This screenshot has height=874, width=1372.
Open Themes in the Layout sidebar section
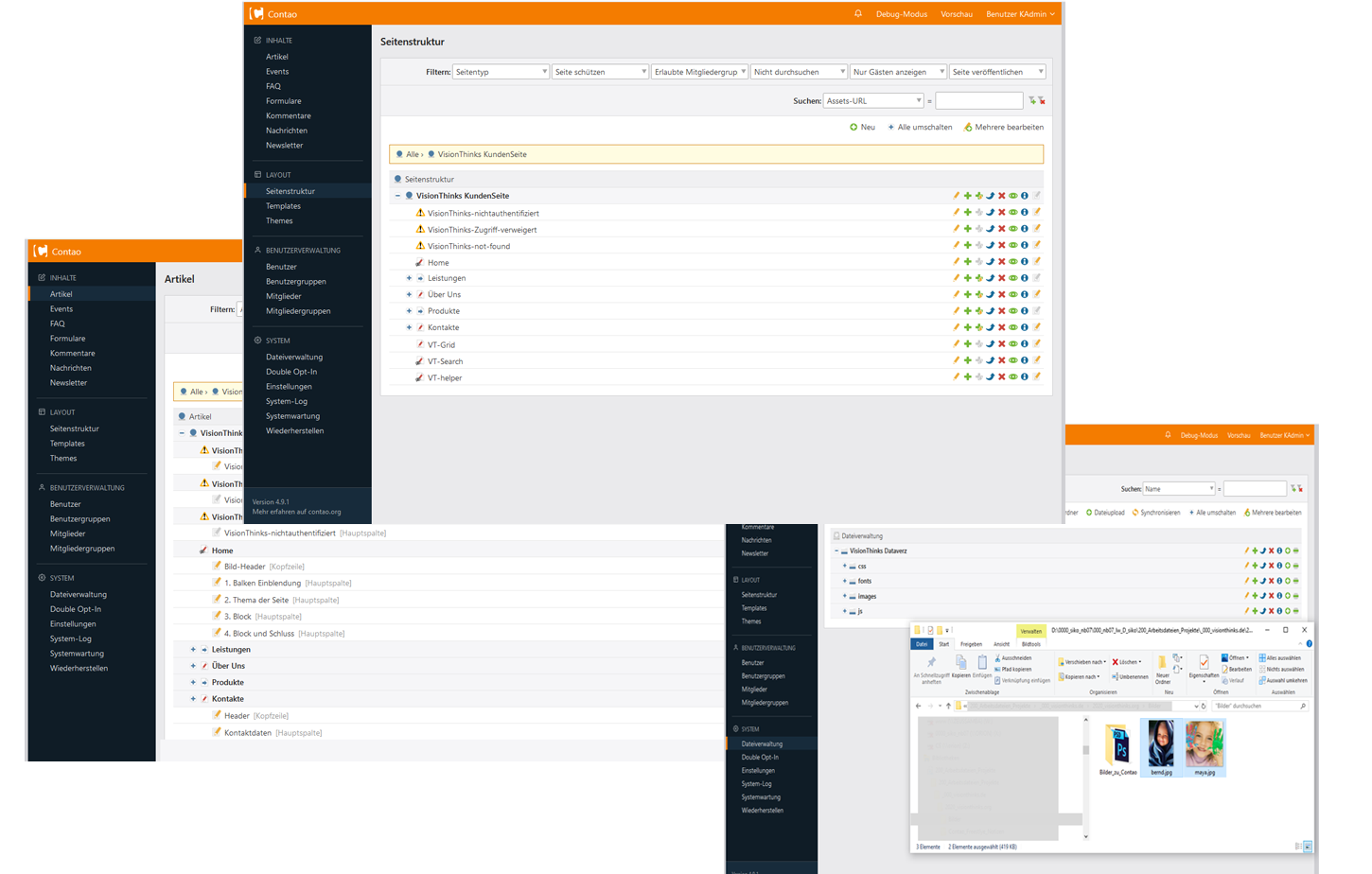279,220
